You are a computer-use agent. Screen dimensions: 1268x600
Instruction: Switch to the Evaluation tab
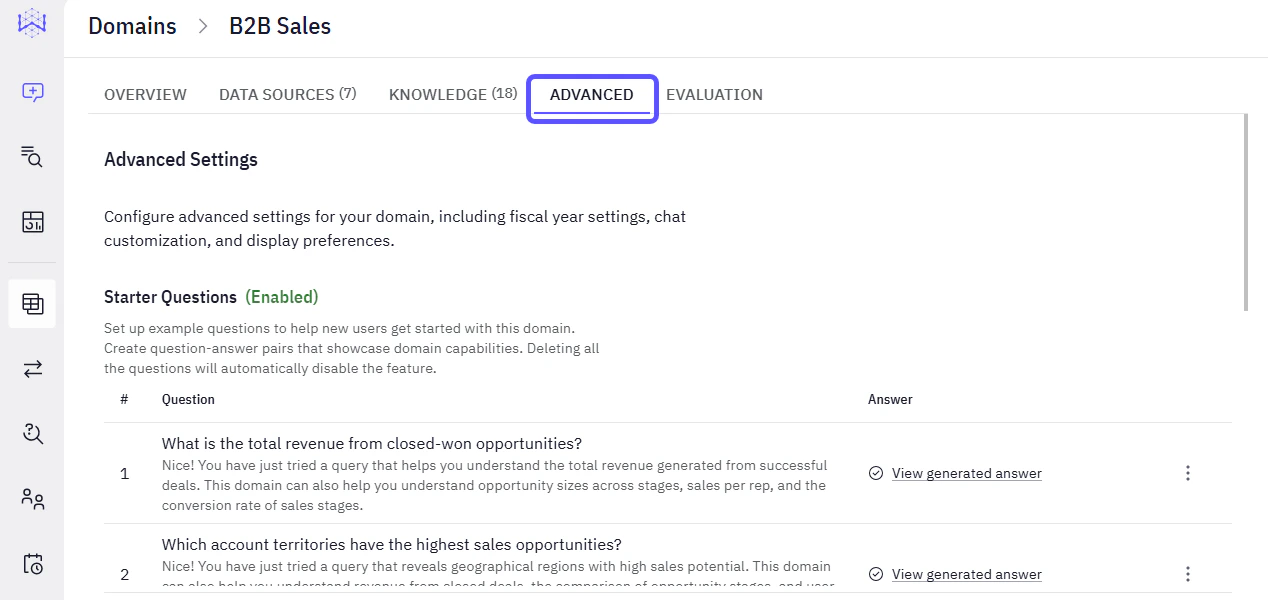[x=714, y=95]
